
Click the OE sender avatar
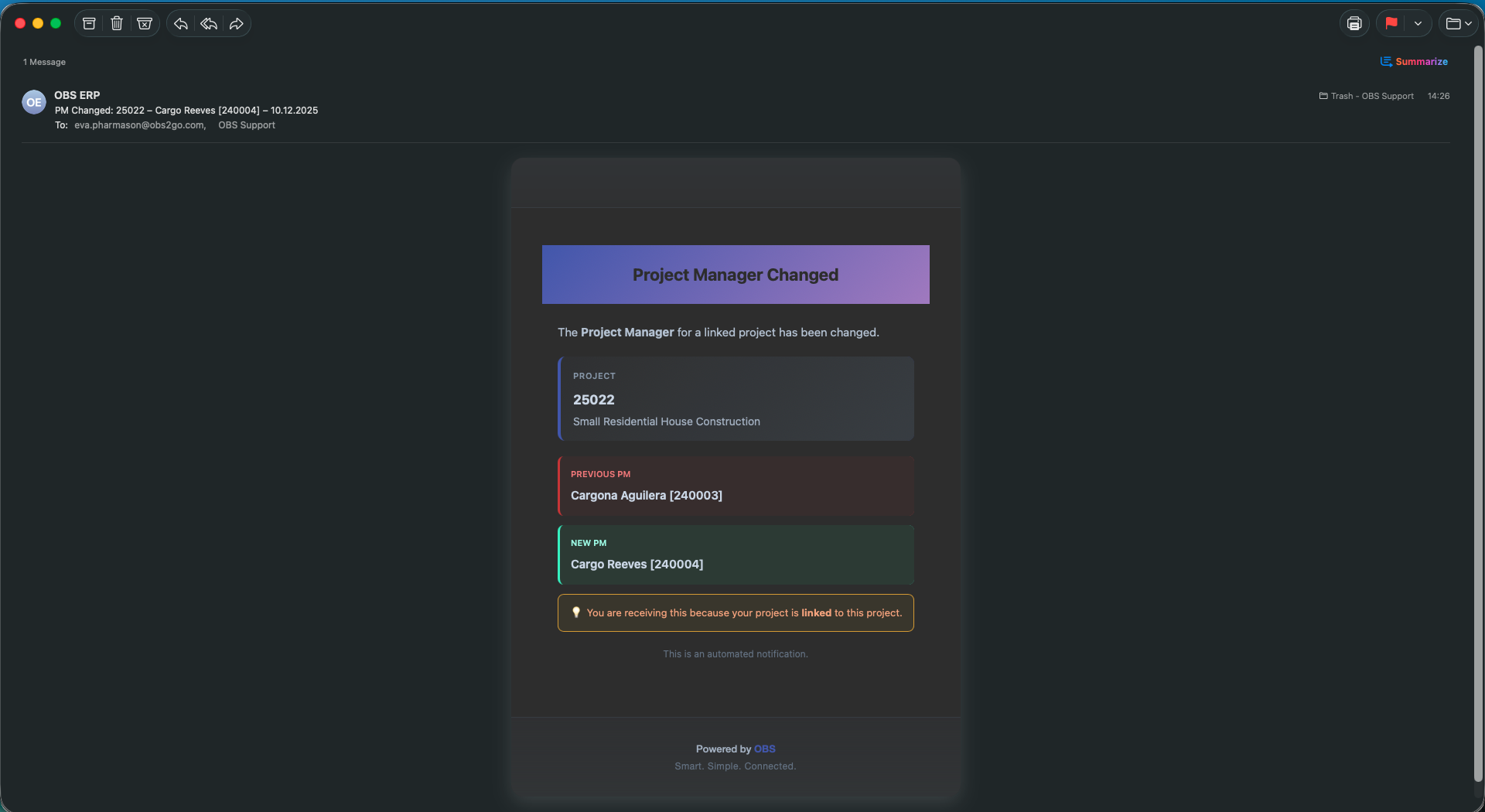click(34, 102)
